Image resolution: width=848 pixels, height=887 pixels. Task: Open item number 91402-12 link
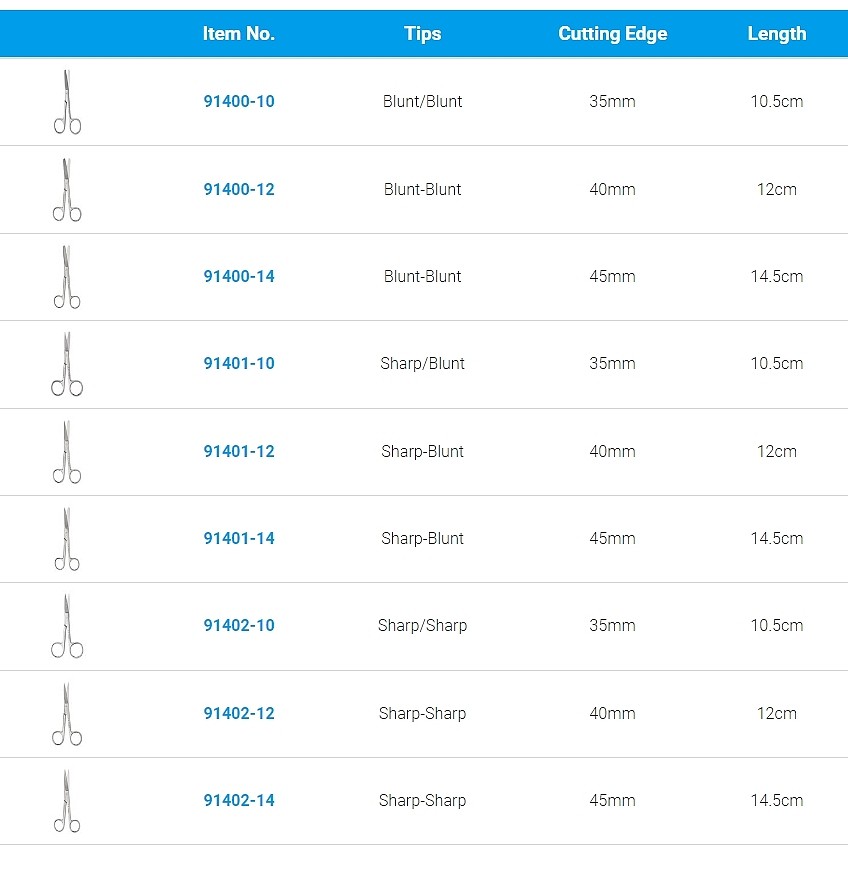click(239, 713)
